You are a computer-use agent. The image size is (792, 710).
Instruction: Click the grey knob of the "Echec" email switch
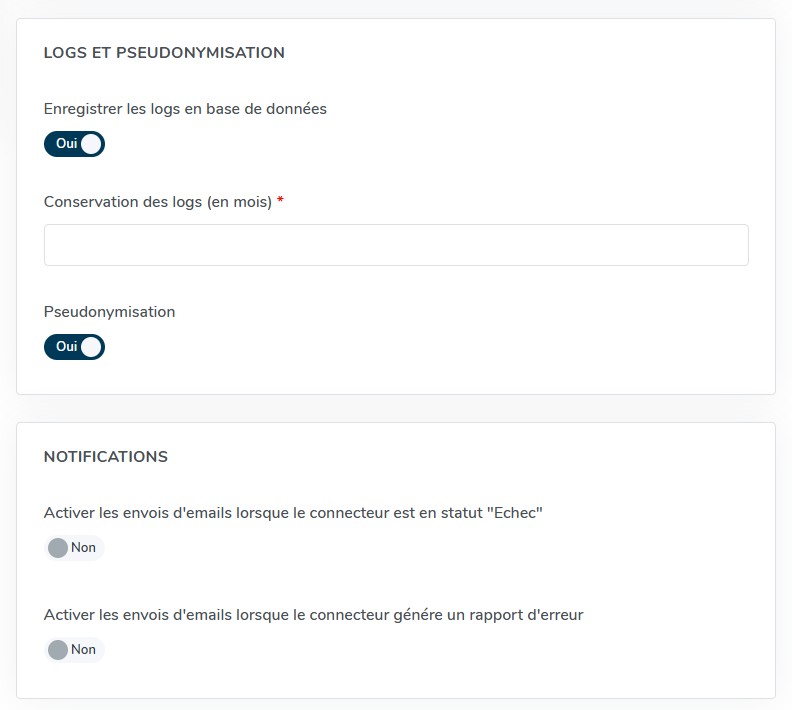click(x=58, y=548)
